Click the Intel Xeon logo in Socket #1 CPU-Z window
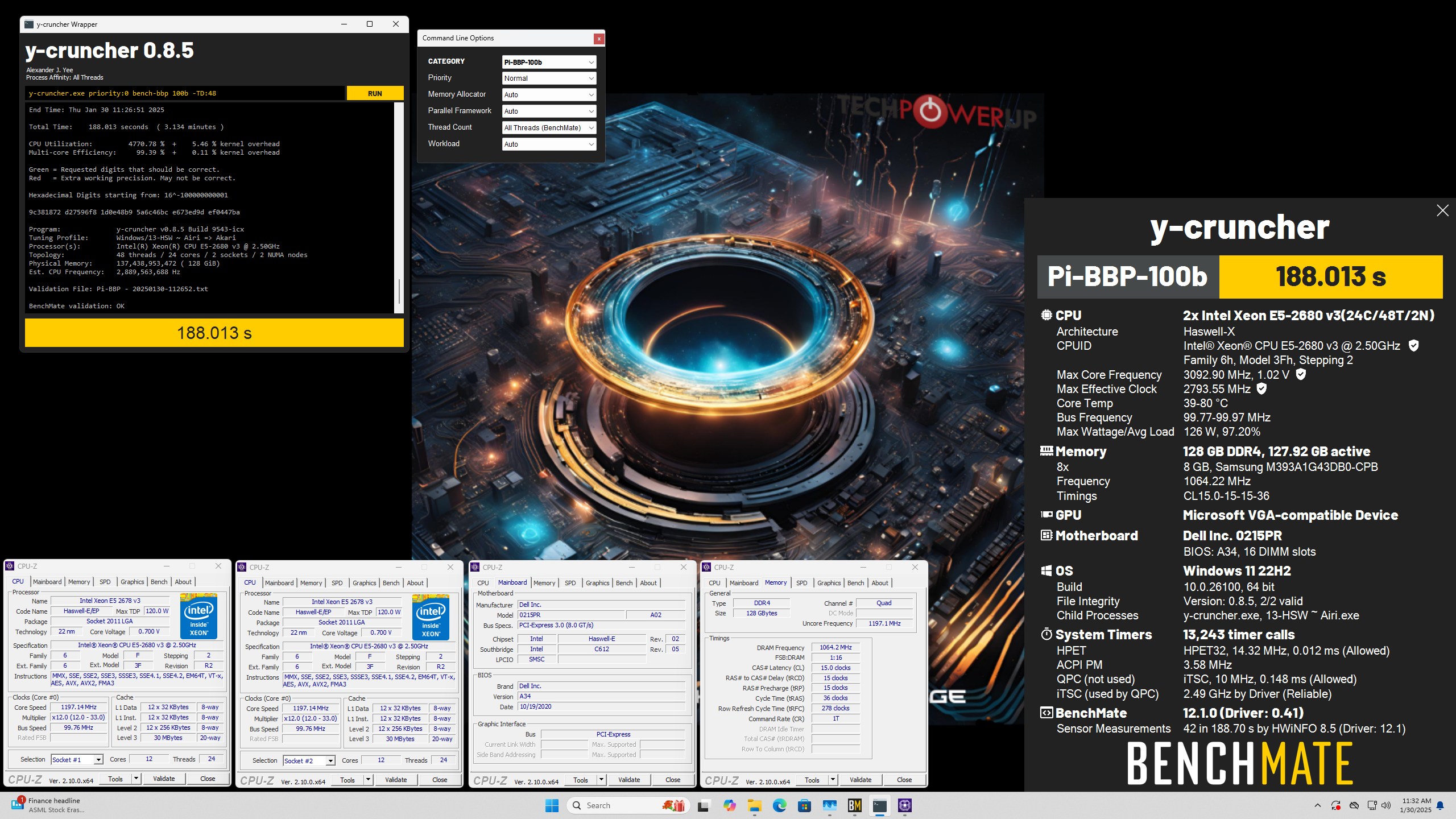The width and height of the screenshot is (1456, 819). coord(198,616)
